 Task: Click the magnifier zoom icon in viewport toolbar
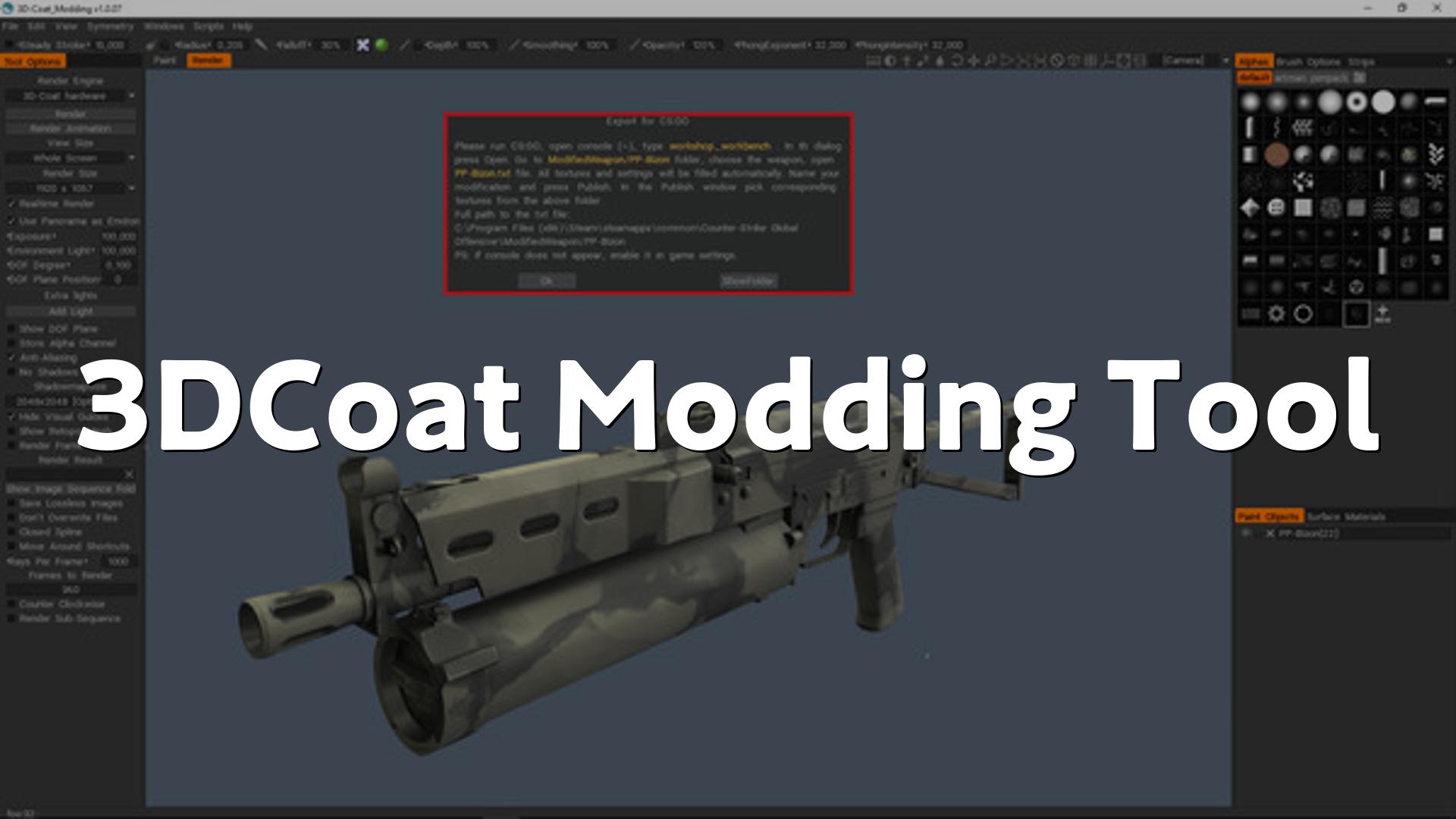[x=990, y=61]
